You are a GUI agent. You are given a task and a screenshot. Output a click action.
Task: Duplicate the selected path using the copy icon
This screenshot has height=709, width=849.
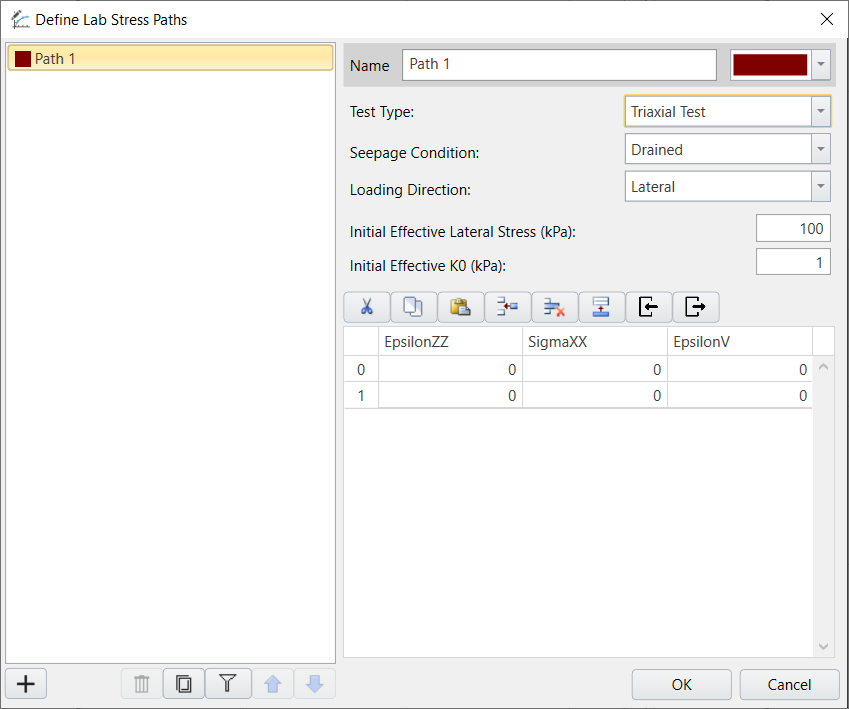click(184, 683)
